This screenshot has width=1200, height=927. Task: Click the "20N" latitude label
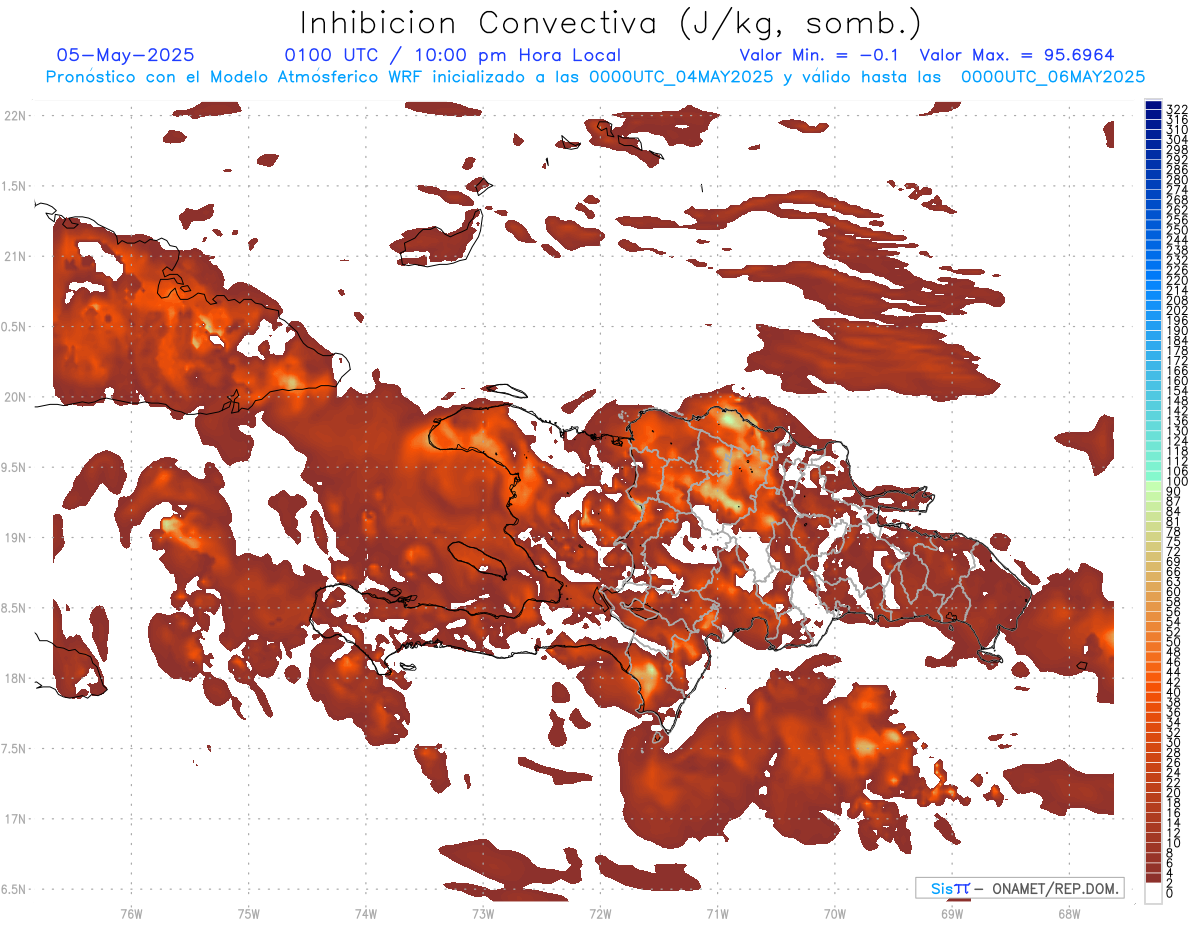point(15,397)
